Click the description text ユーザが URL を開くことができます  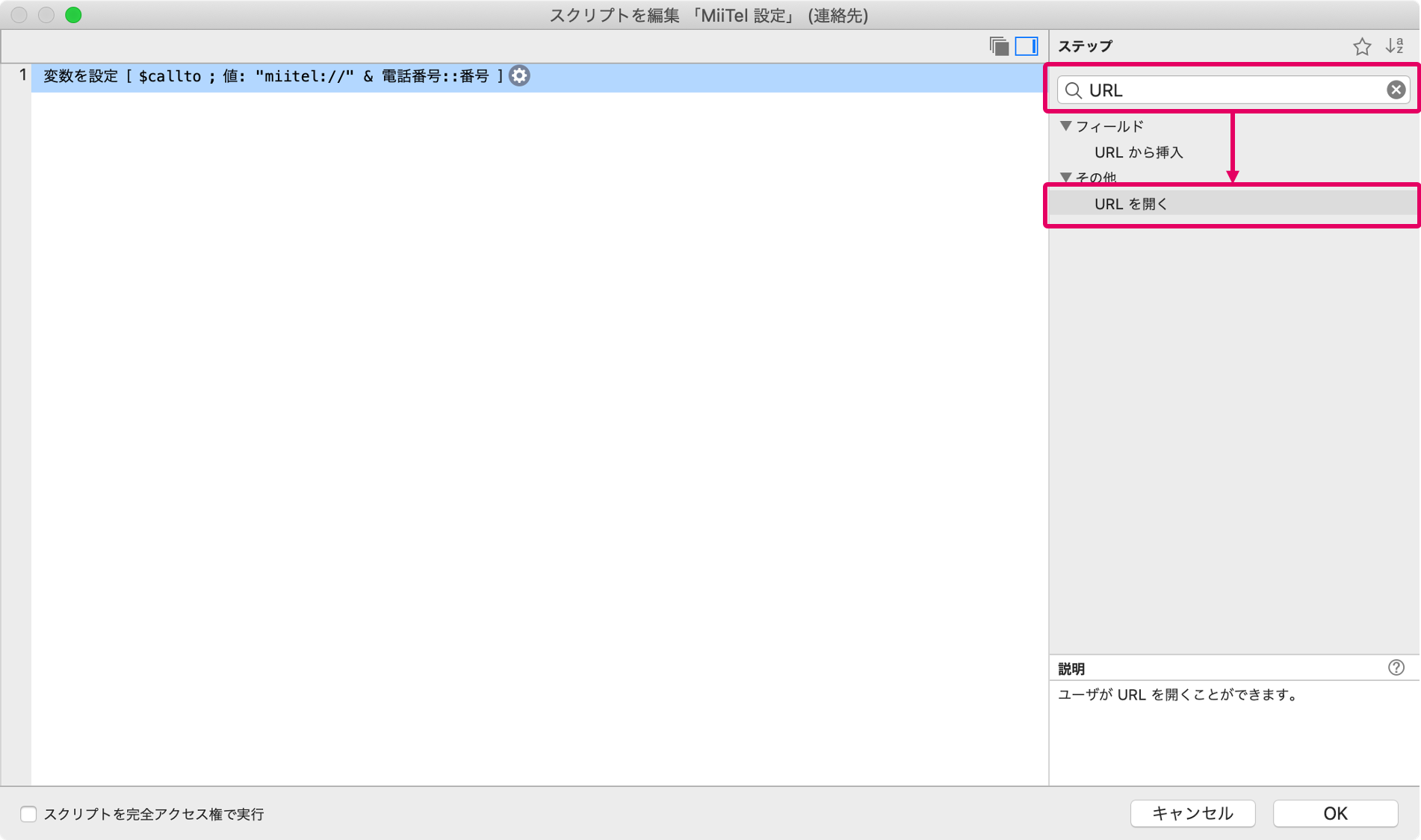[1179, 694]
